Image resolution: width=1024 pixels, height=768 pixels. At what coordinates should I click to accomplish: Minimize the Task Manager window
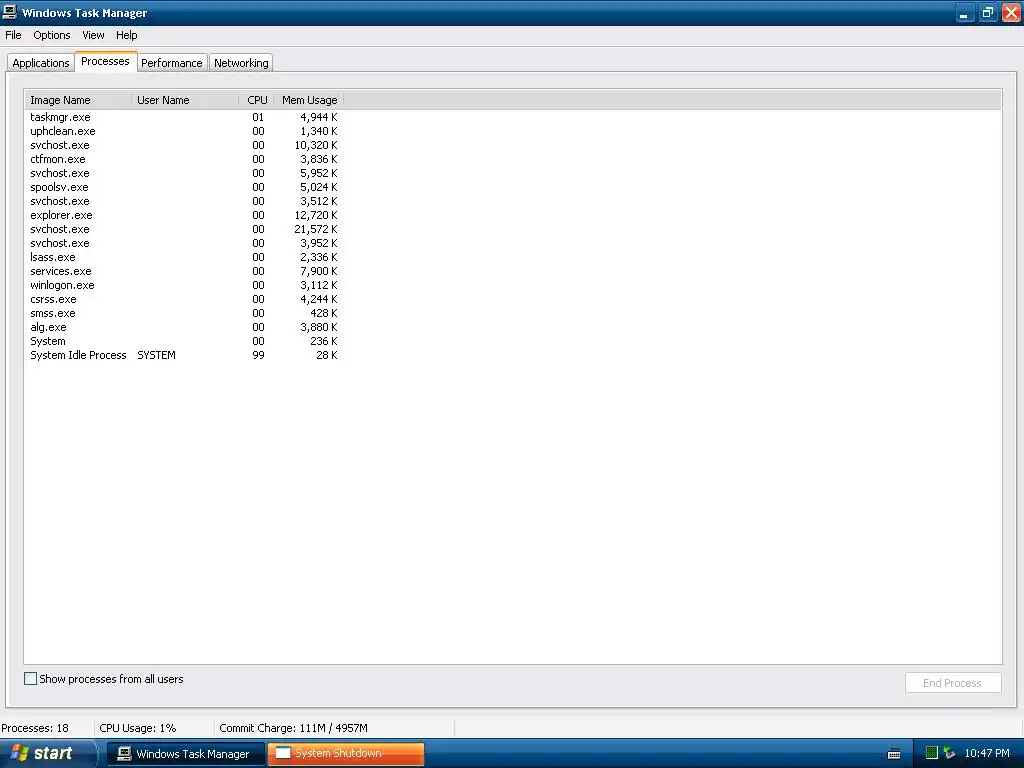click(x=964, y=12)
